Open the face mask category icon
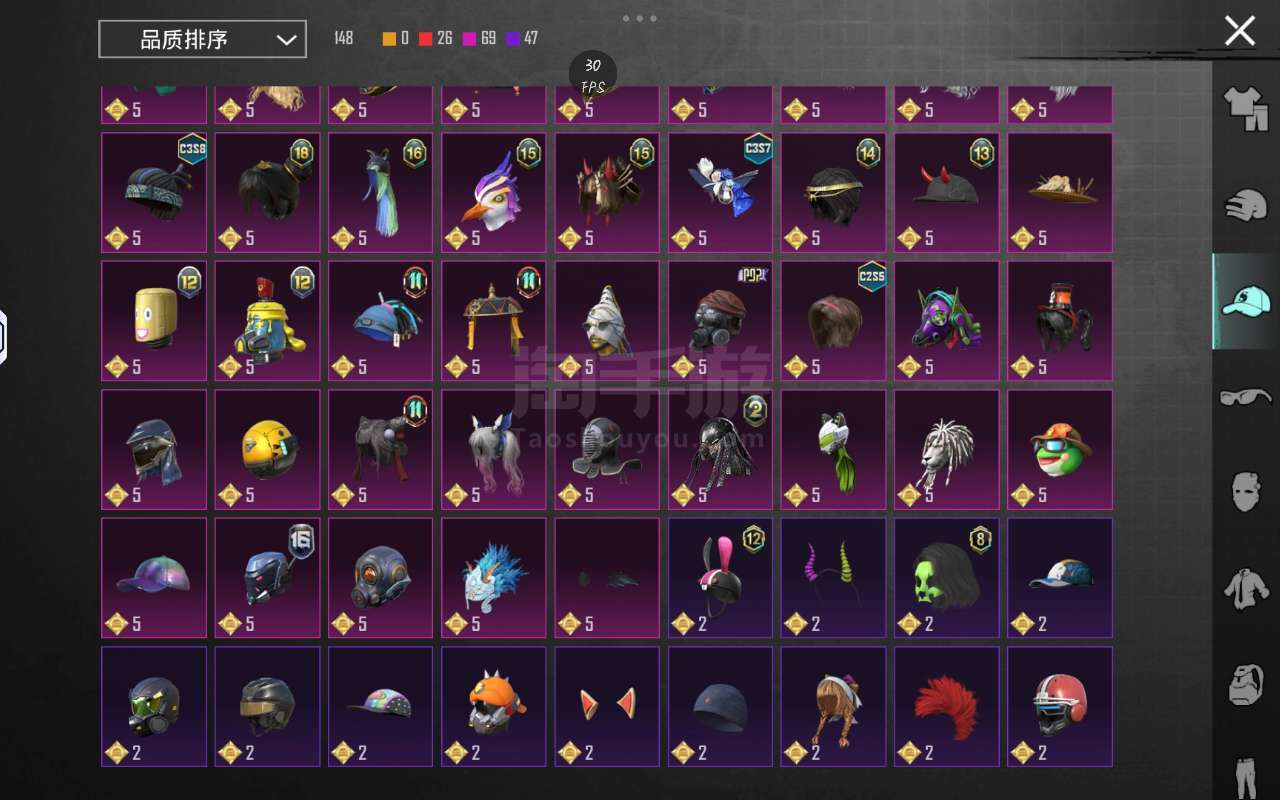The image size is (1280, 800). (1246, 491)
